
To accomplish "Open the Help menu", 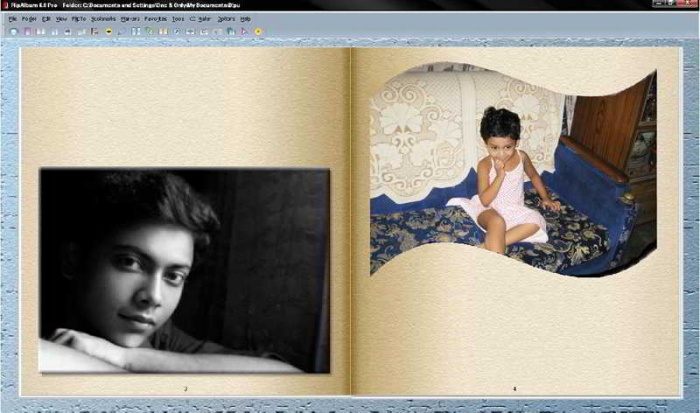I will tap(245, 19).
